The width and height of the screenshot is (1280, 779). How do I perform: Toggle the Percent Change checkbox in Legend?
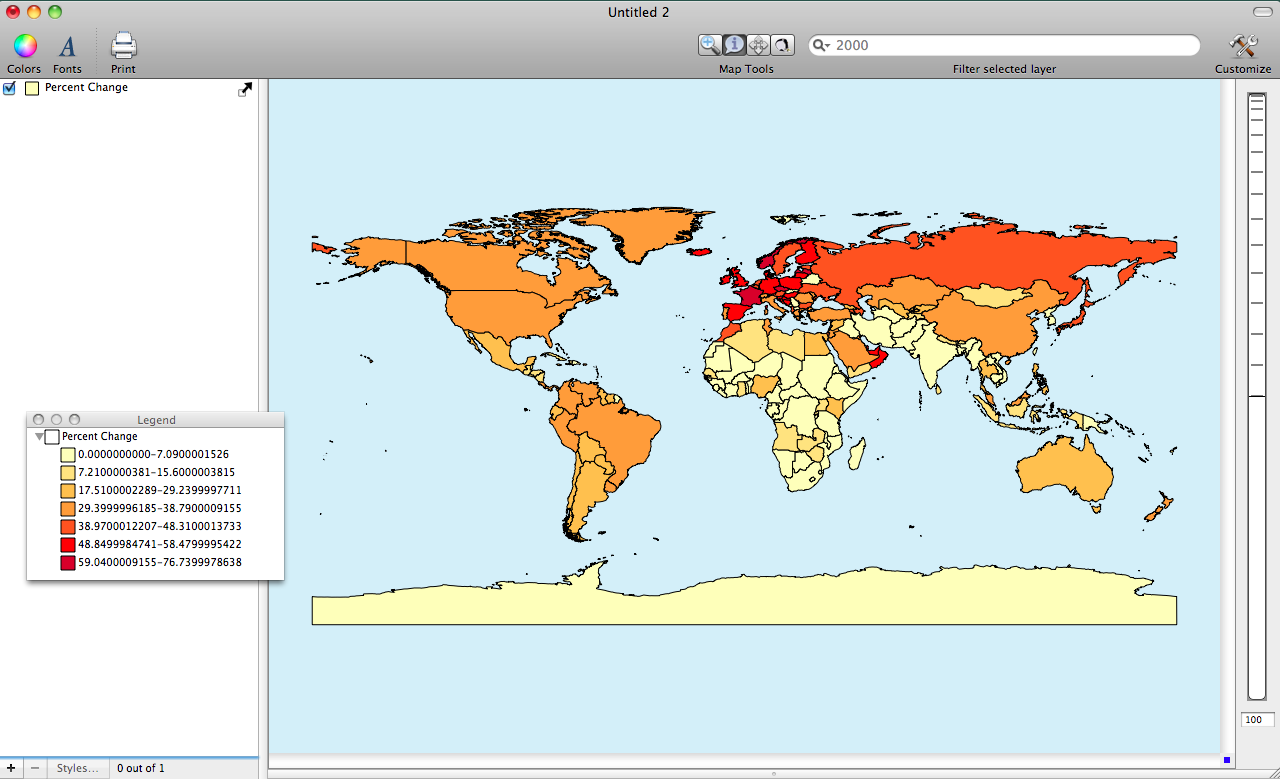[x=52, y=437]
